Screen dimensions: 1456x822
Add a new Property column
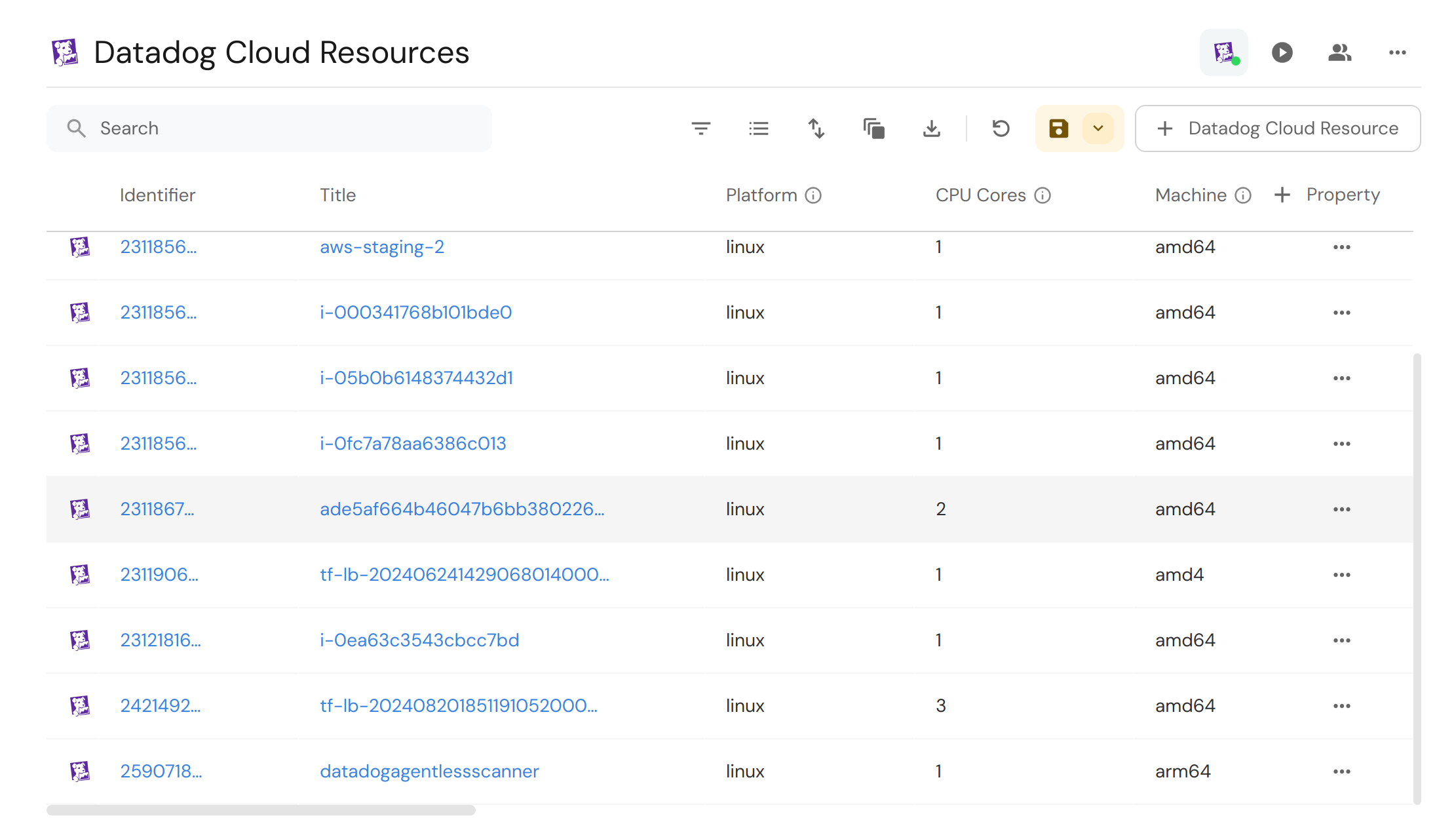click(1328, 195)
